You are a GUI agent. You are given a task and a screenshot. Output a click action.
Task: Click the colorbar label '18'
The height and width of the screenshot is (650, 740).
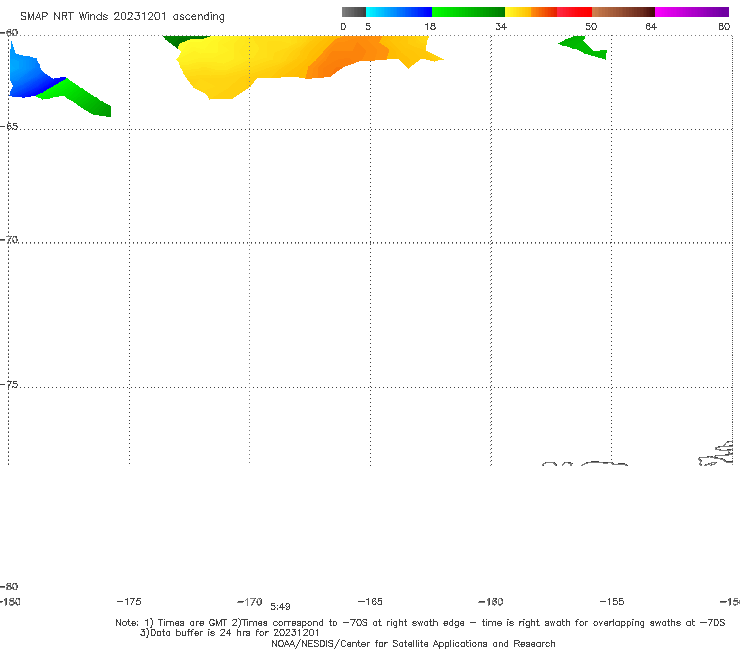(430, 26)
